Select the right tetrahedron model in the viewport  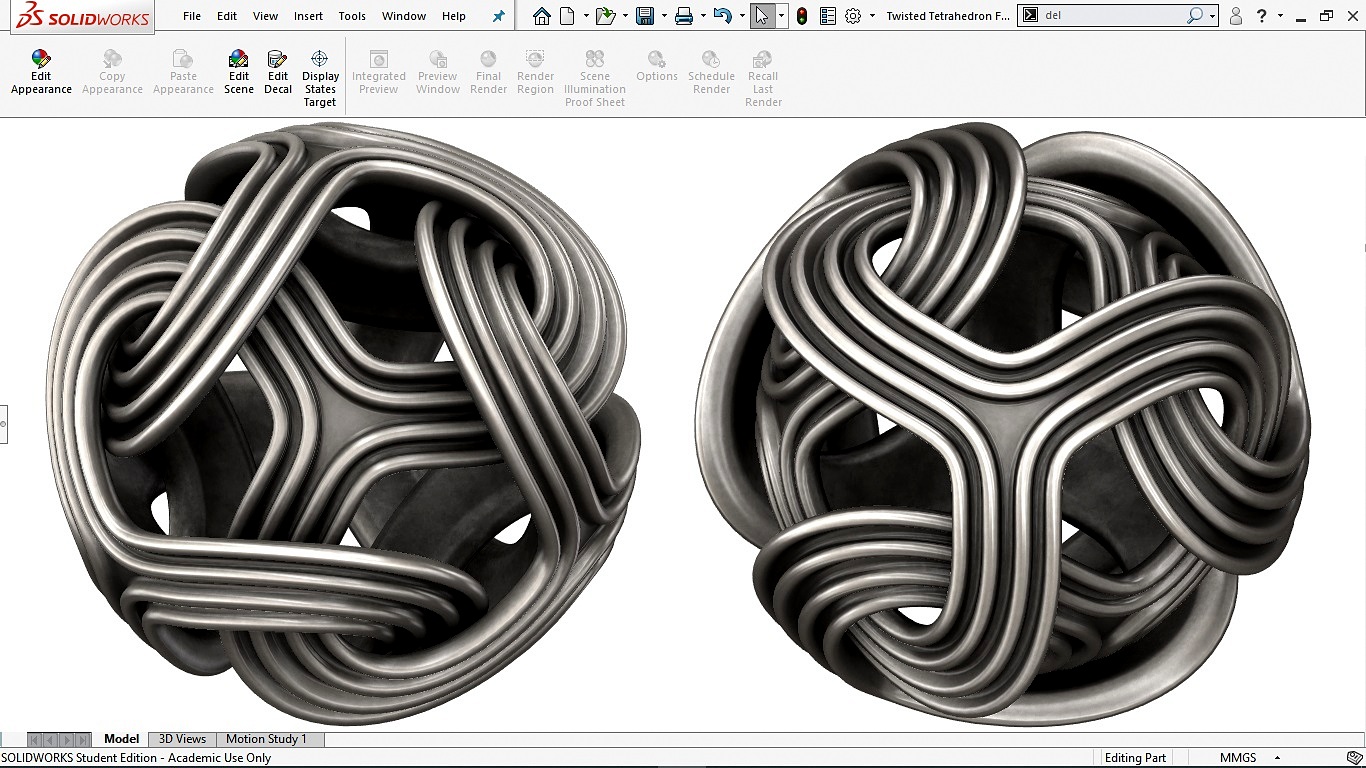click(x=1002, y=423)
